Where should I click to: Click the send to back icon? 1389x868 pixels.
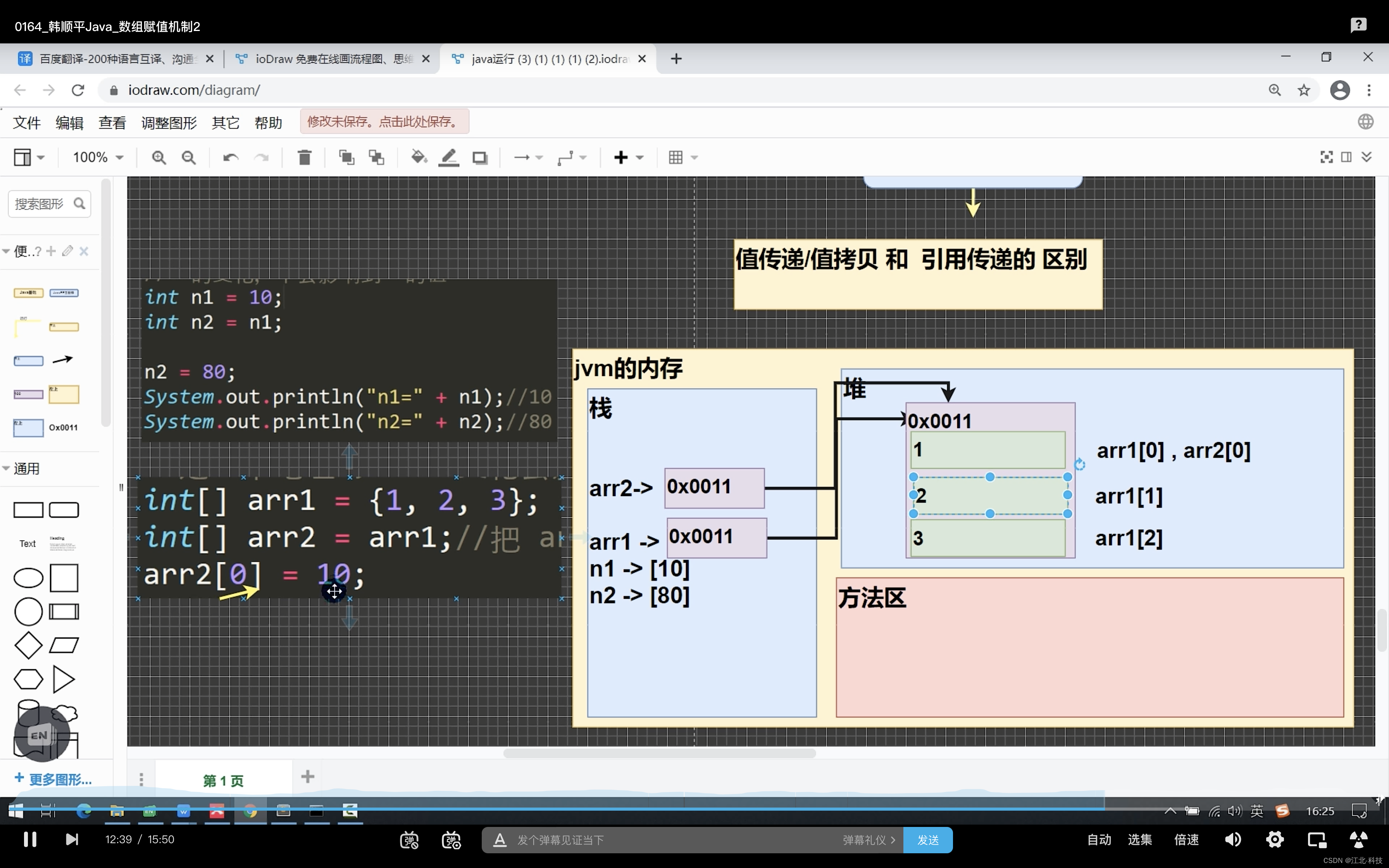click(x=377, y=157)
